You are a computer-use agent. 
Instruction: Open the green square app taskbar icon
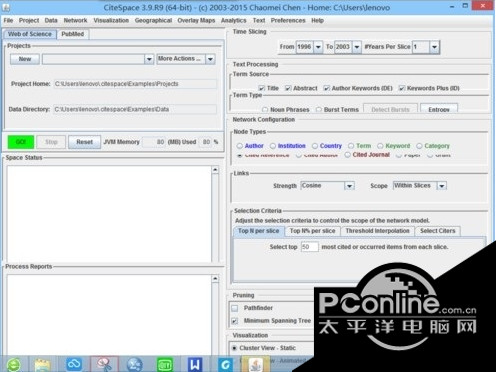tap(165, 365)
